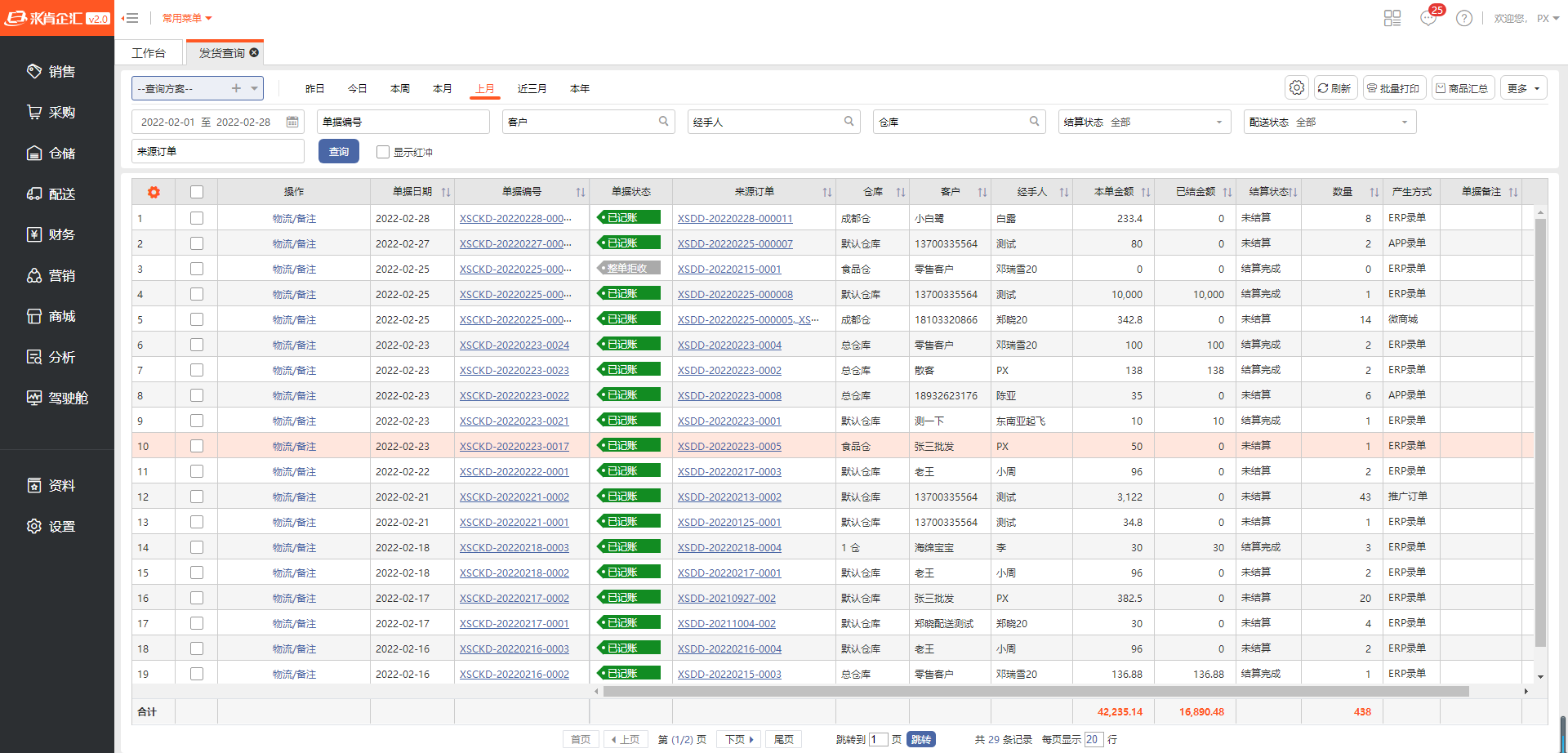Open the date range calendar icon

tap(292, 122)
